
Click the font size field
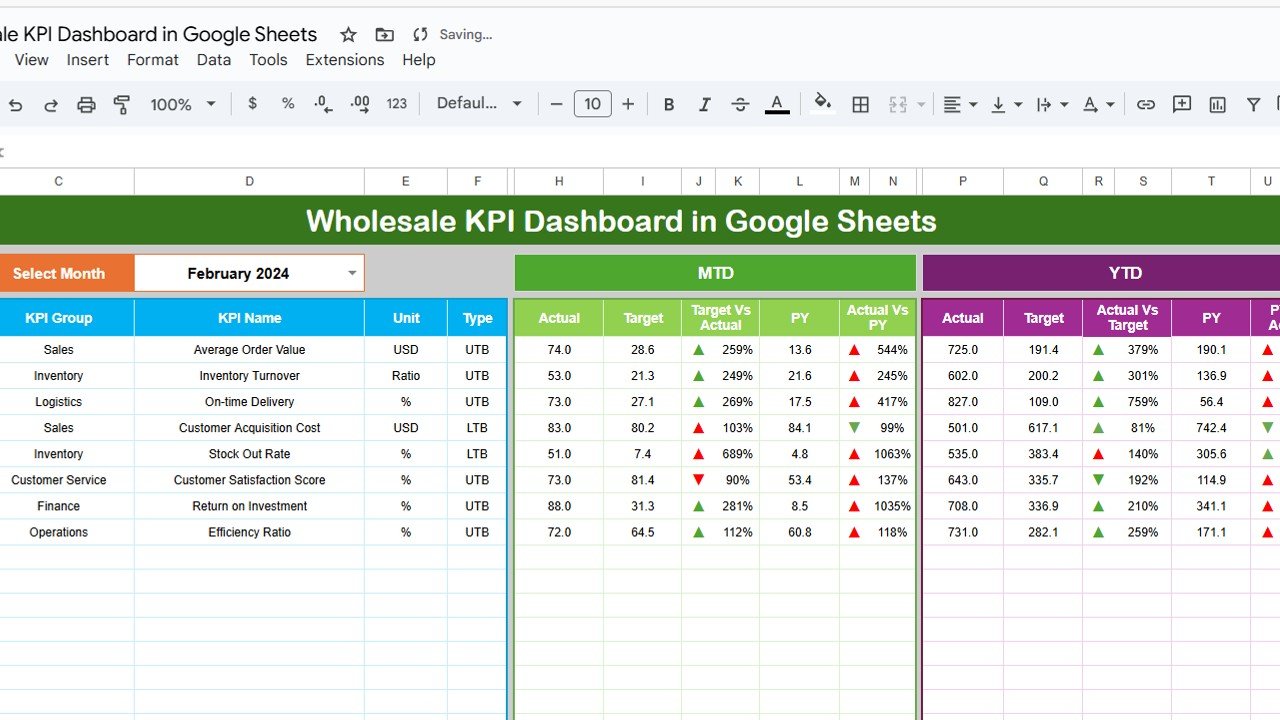(x=592, y=104)
